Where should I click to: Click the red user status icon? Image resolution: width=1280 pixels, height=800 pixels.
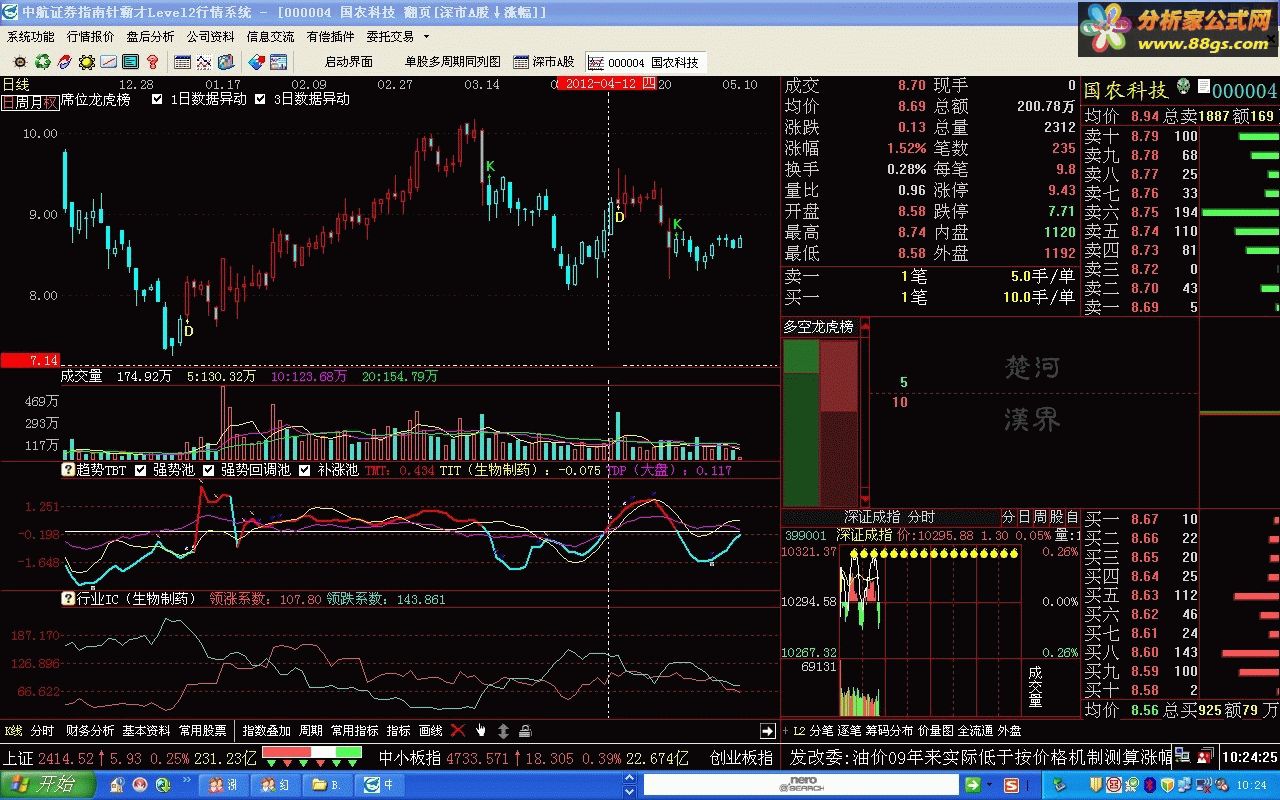click(x=1206, y=757)
